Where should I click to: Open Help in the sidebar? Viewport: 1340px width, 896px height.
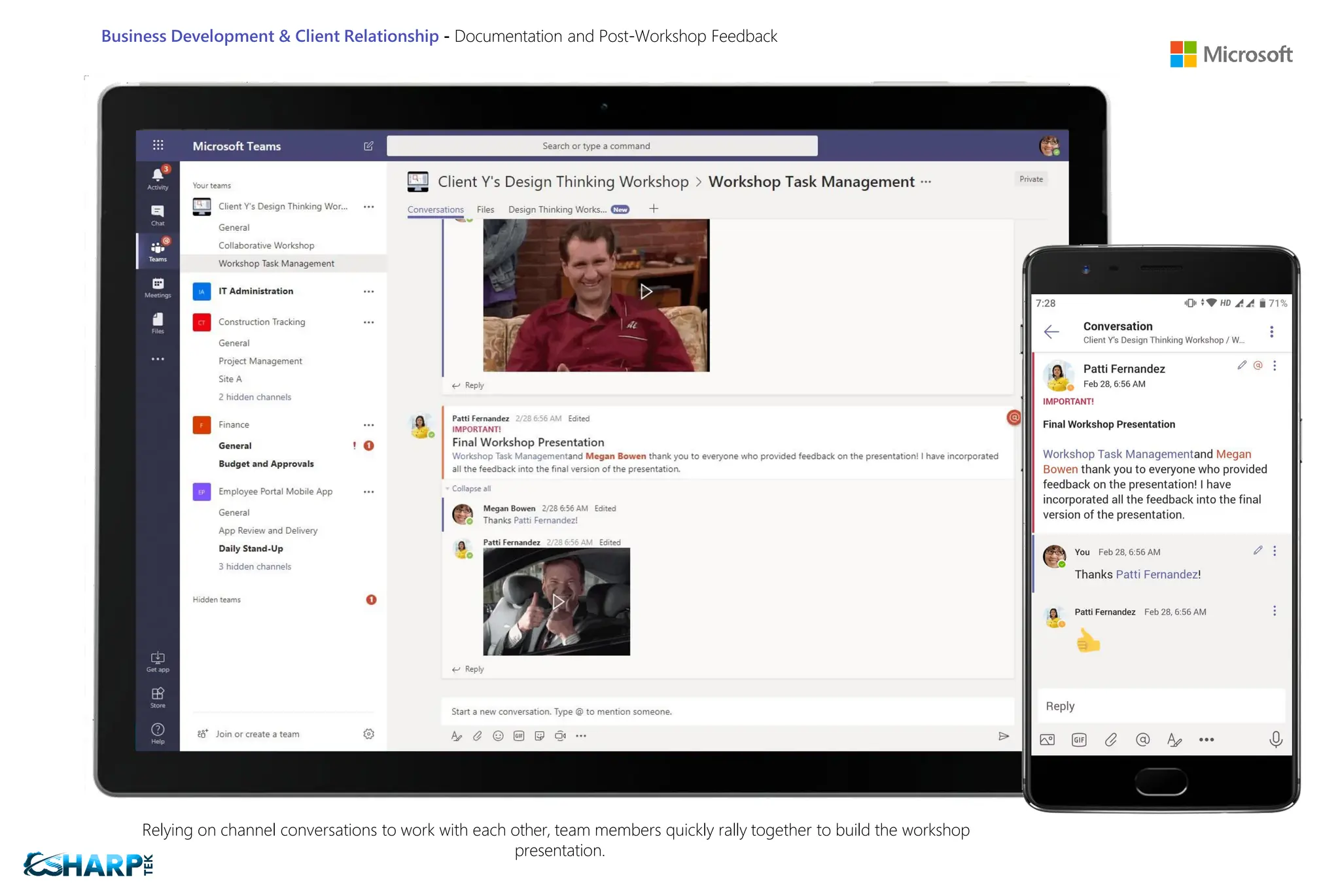(x=158, y=733)
